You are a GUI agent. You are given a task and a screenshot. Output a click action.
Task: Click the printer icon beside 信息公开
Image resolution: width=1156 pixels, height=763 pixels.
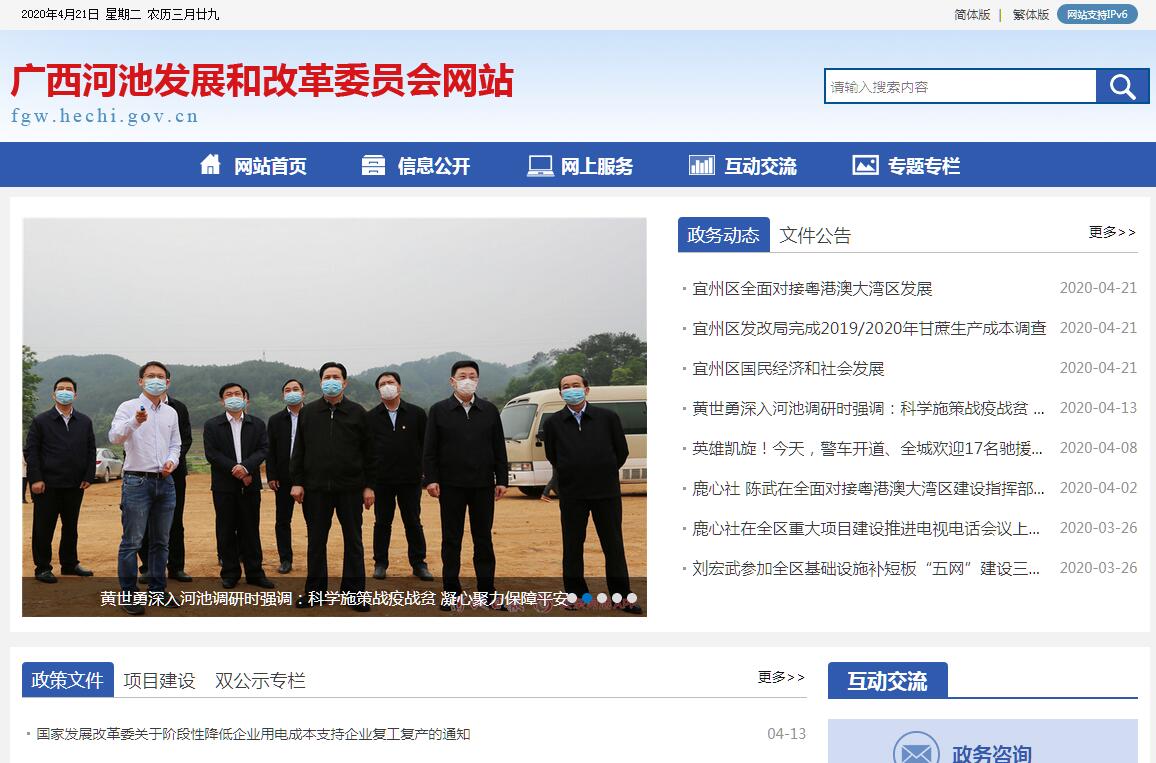pyautogui.click(x=373, y=165)
